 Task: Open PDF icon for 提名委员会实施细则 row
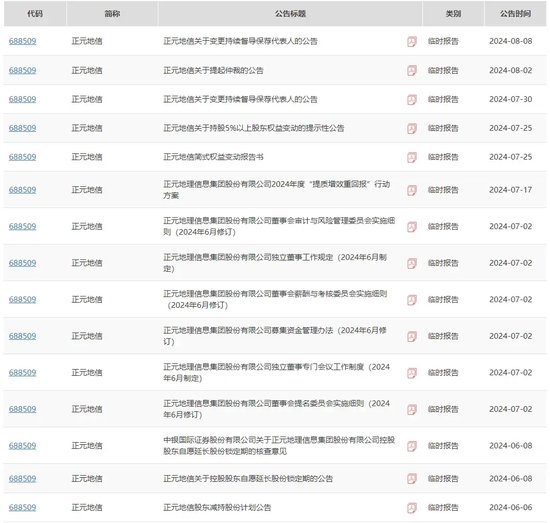(x=412, y=409)
